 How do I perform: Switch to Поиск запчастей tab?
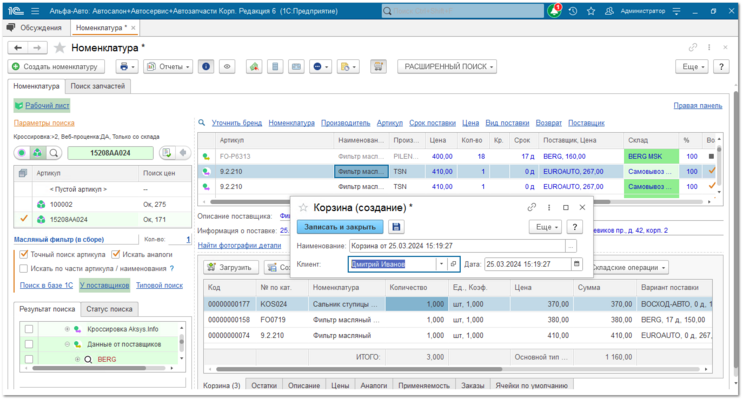(x=98, y=86)
